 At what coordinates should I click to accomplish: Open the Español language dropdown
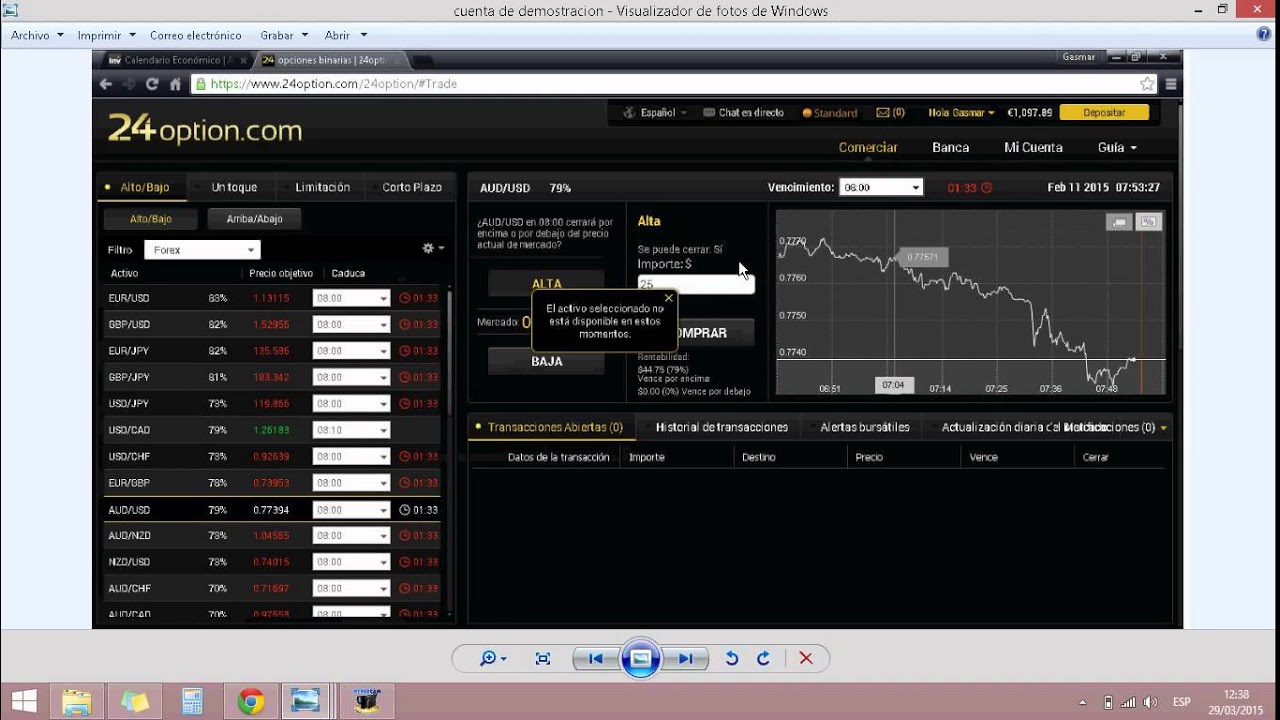click(x=657, y=113)
